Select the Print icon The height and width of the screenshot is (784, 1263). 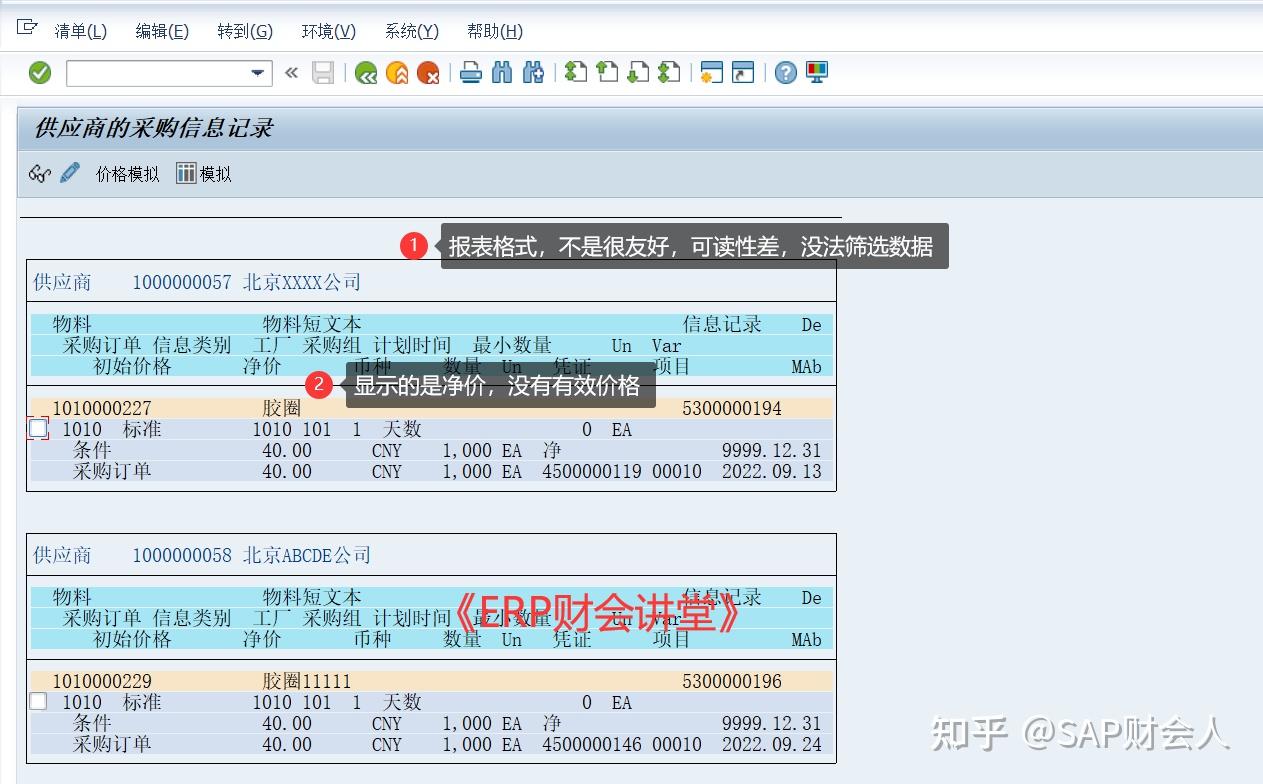470,72
